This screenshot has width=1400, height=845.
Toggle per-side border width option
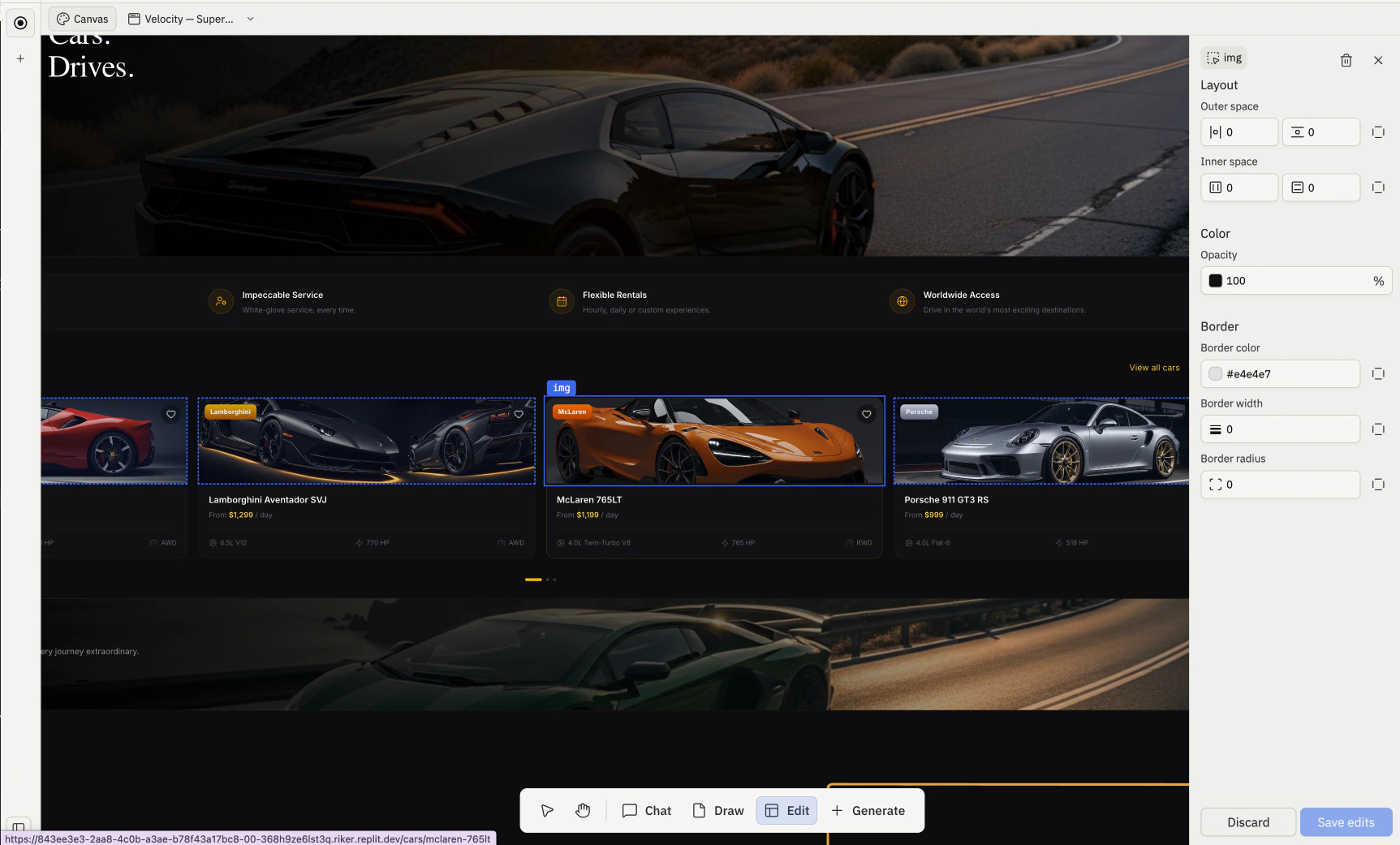pos(1378,429)
